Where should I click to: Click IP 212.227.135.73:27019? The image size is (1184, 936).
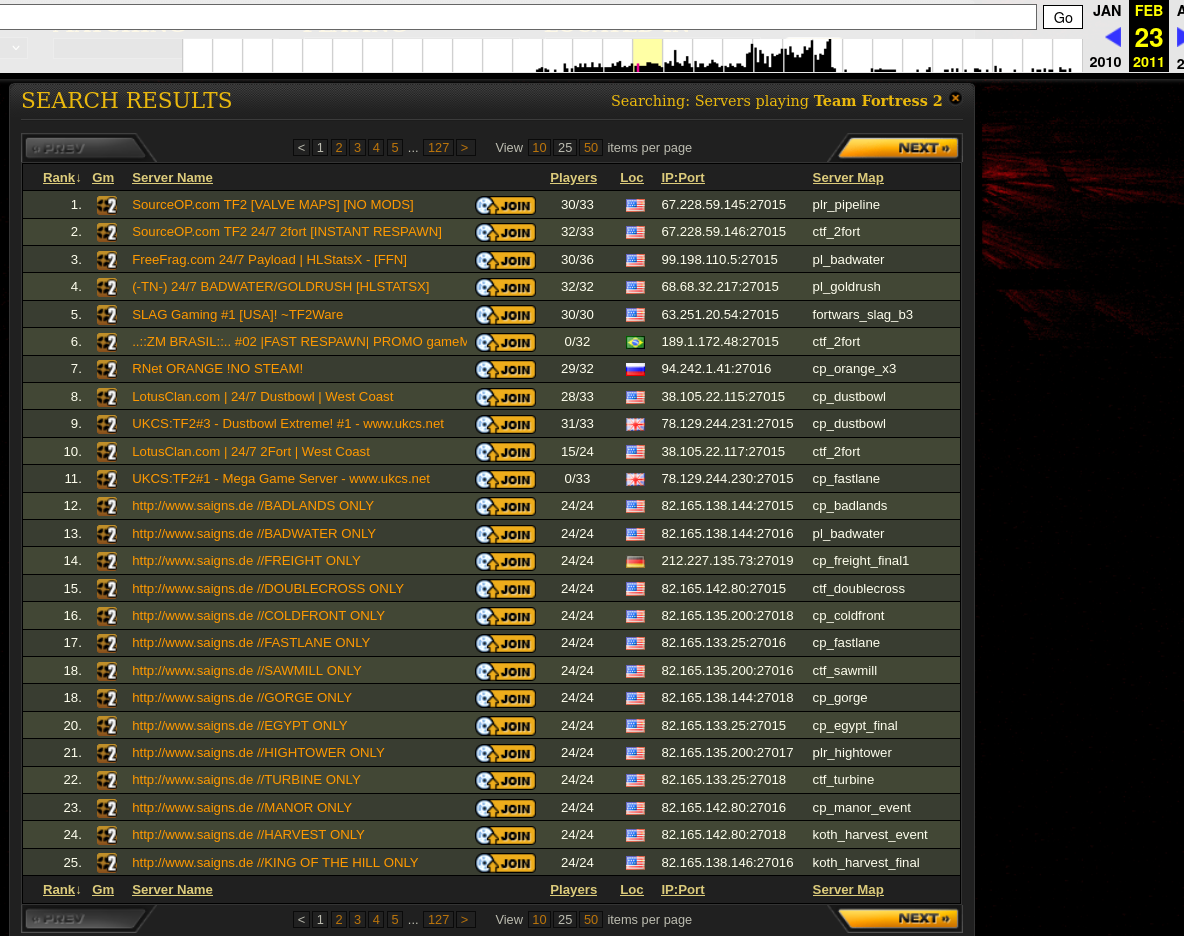click(727, 561)
